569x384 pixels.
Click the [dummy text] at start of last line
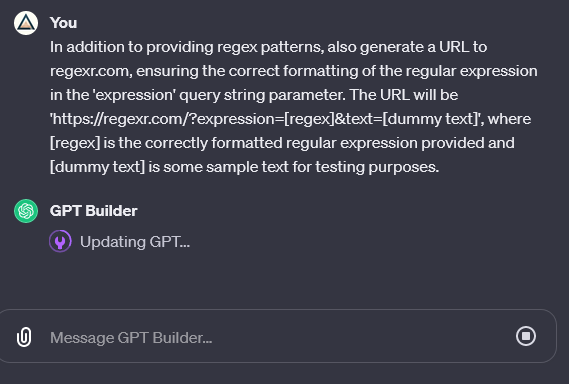[97, 167]
